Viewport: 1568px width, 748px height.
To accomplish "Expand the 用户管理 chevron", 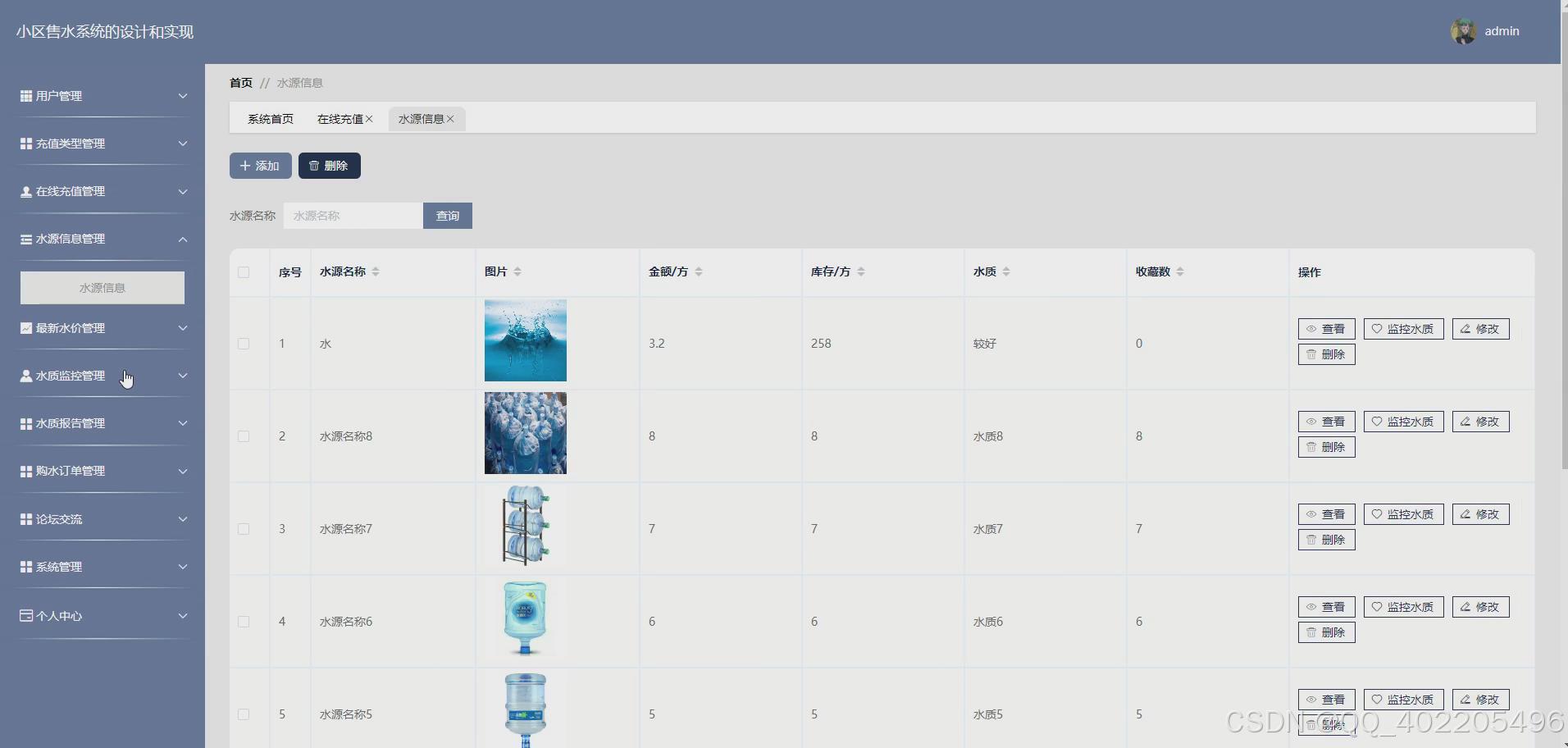I will (183, 96).
